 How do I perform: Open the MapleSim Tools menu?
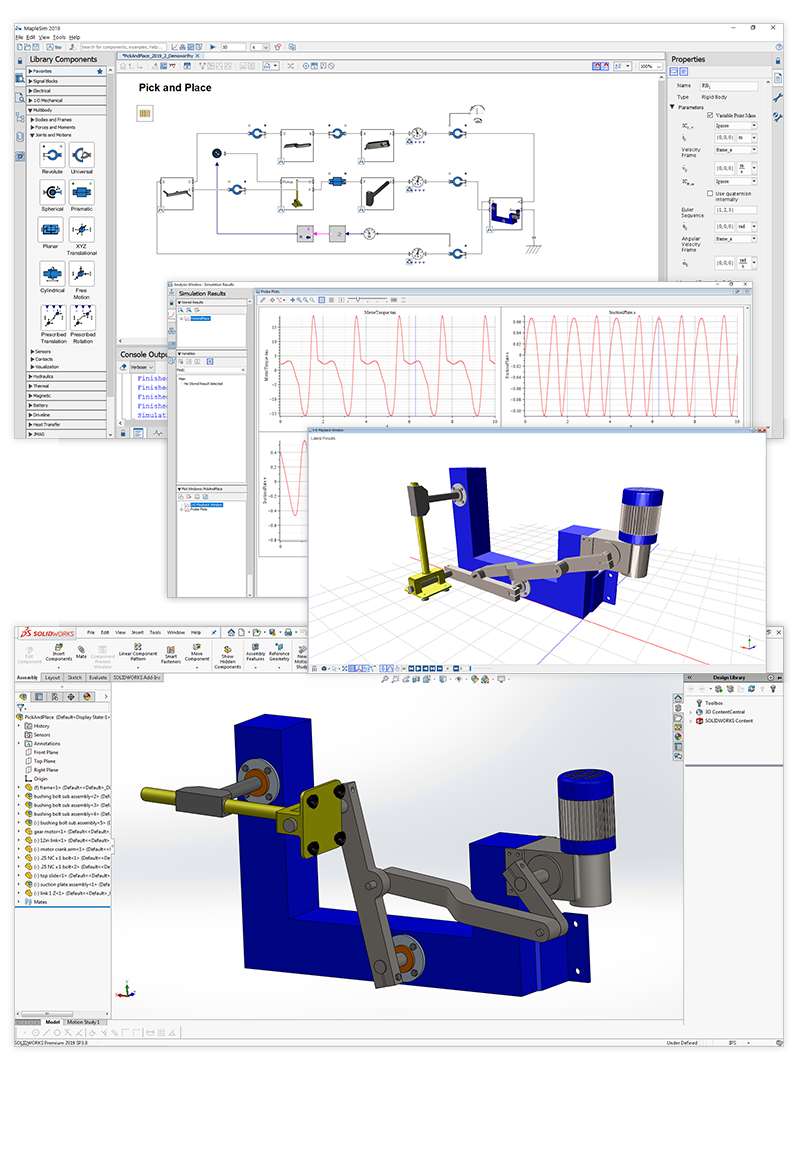[x=59, y=37]
